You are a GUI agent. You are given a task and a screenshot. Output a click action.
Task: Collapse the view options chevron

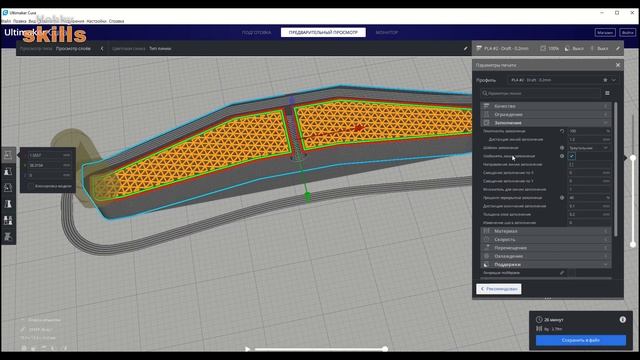click(102, 48)
